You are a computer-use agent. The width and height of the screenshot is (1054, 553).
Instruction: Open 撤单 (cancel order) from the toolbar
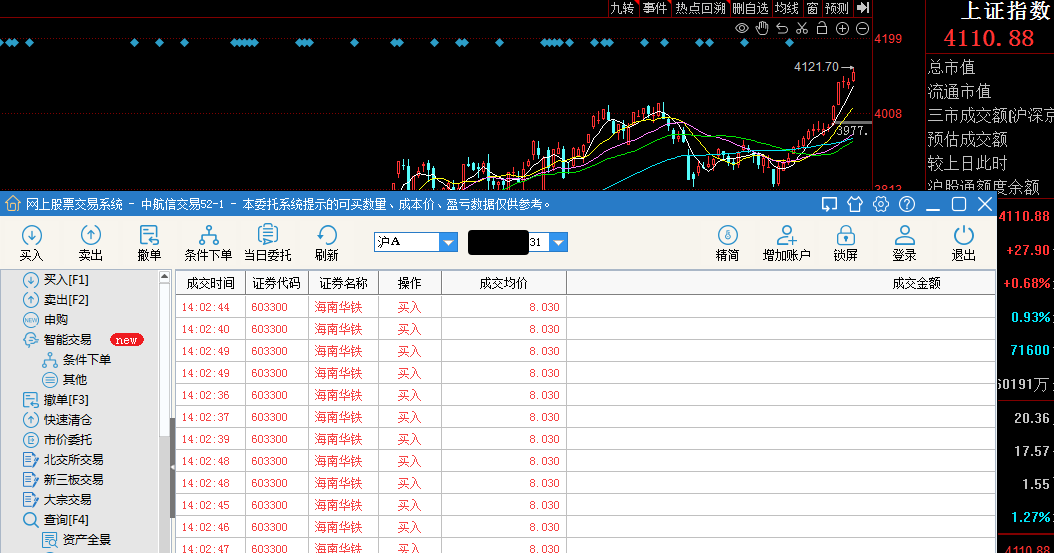pos(149,242)
